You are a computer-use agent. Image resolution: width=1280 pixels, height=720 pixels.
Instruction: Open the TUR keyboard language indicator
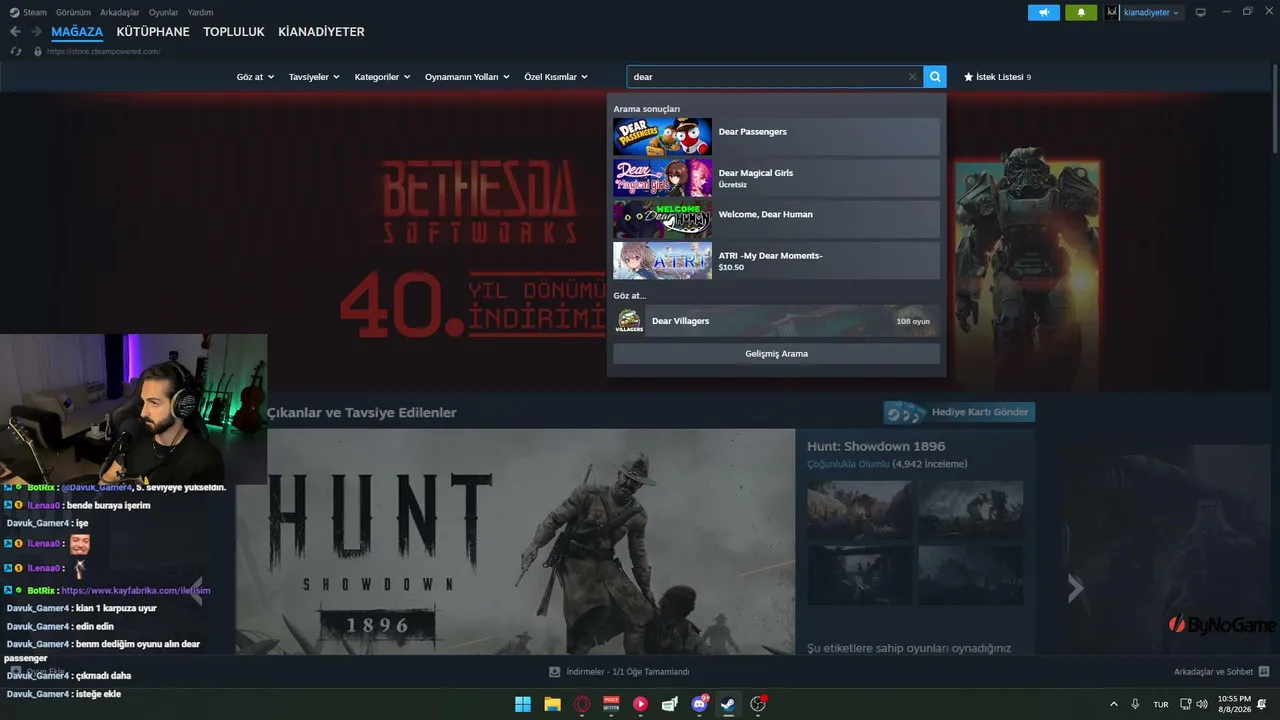pyautogui.click(x=1161, y=704)
